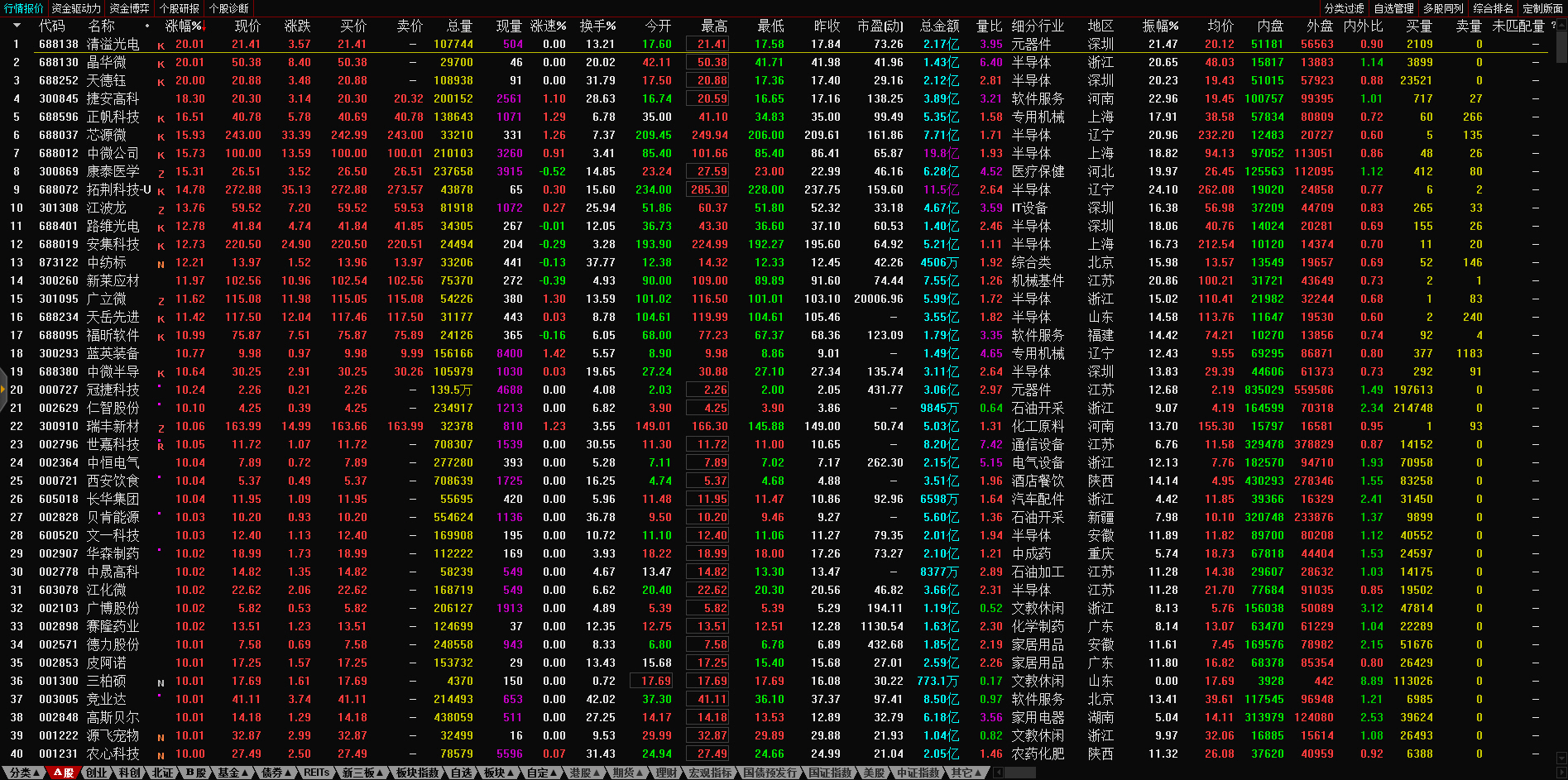Click the vertical scrollbar up arrow

1561,26
